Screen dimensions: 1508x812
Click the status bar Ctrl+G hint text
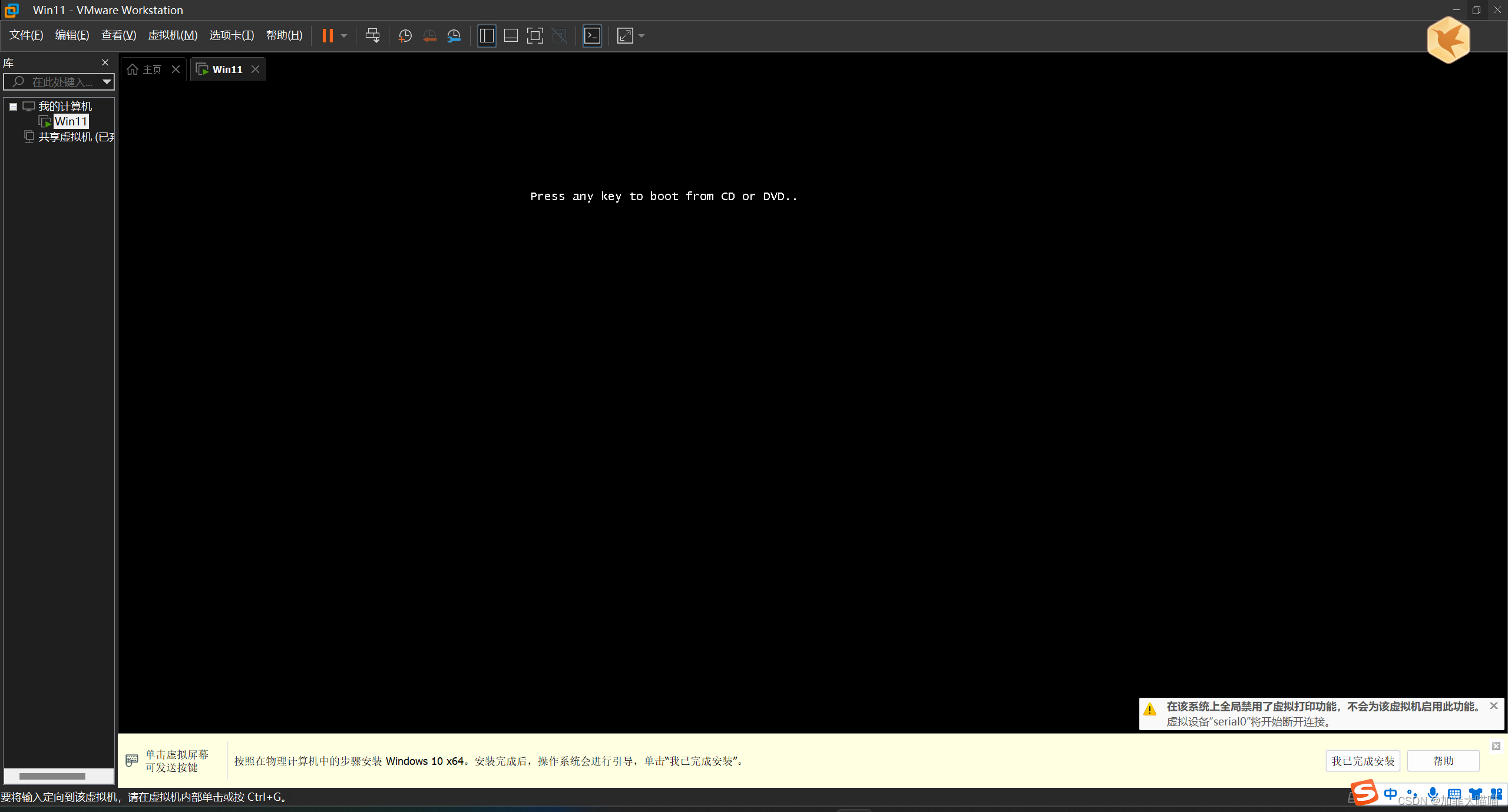144,797
